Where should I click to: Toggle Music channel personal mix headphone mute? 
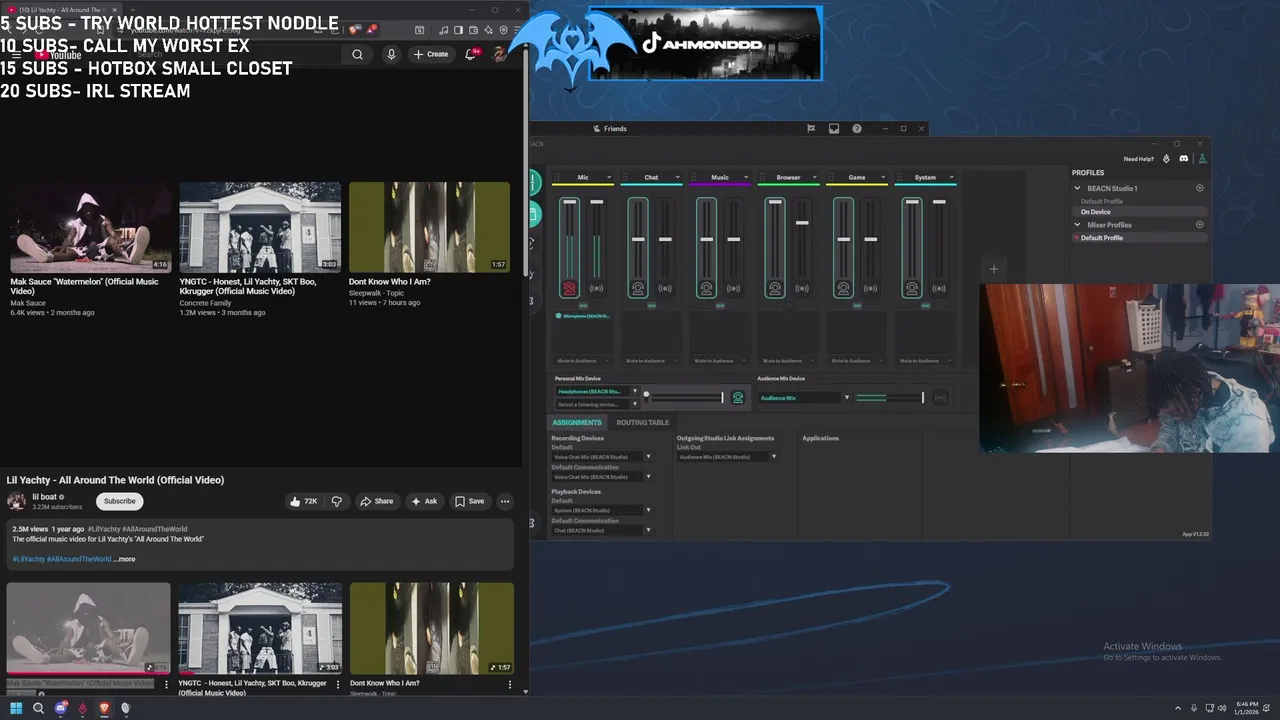706,288
